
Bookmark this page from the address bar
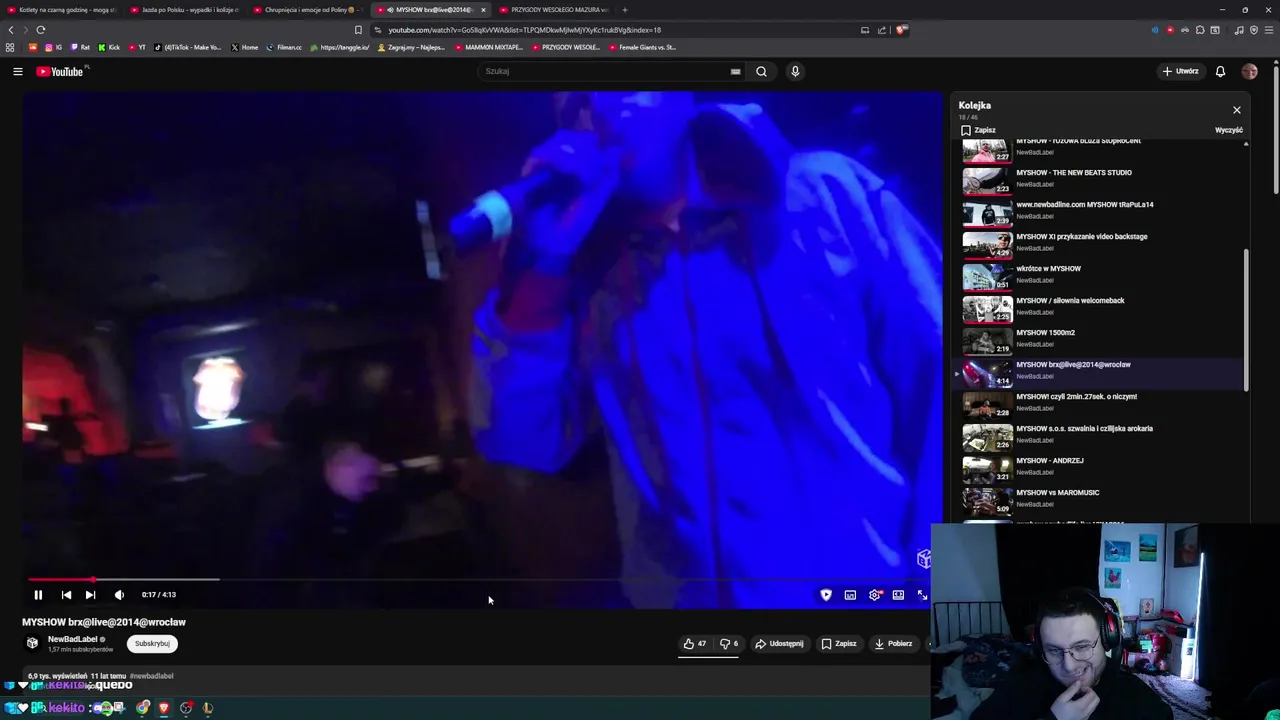coord(358,30)
